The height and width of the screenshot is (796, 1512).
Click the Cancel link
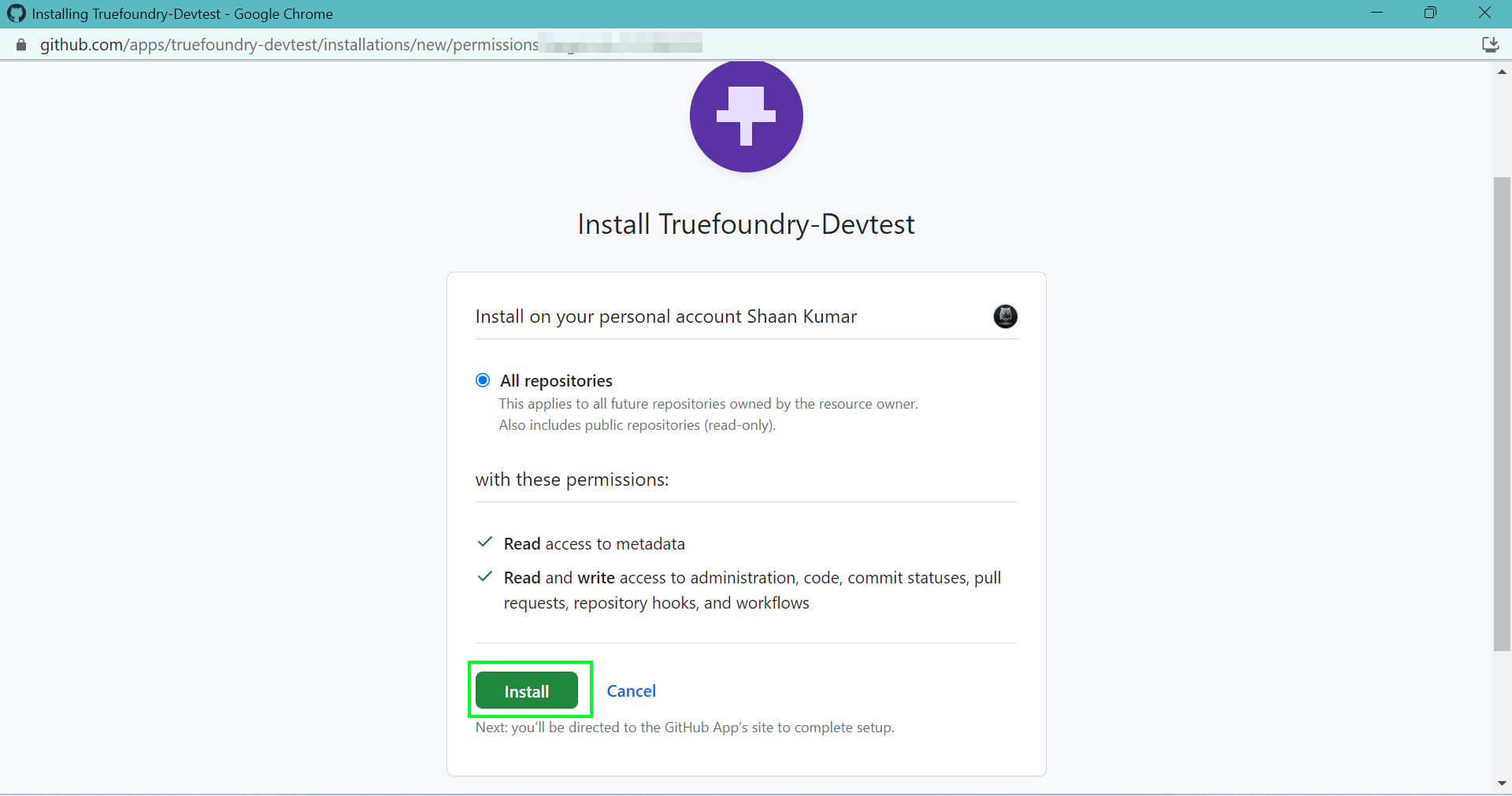(631, 691)
